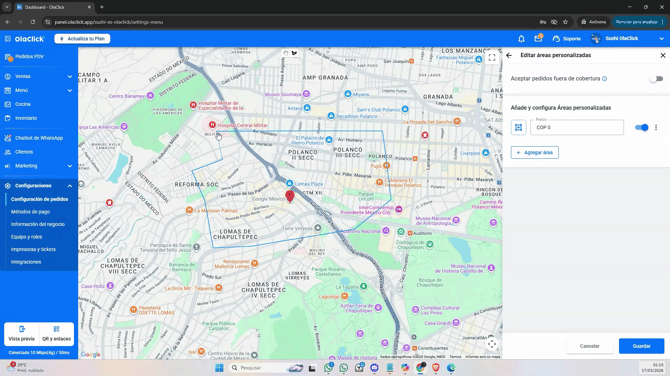
Task: Open Chatbot de WhatsApp
Action: [x=38, y=138]
